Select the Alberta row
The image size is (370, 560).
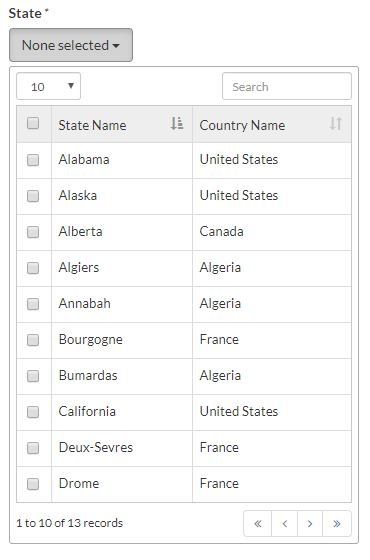coord(184,232)
